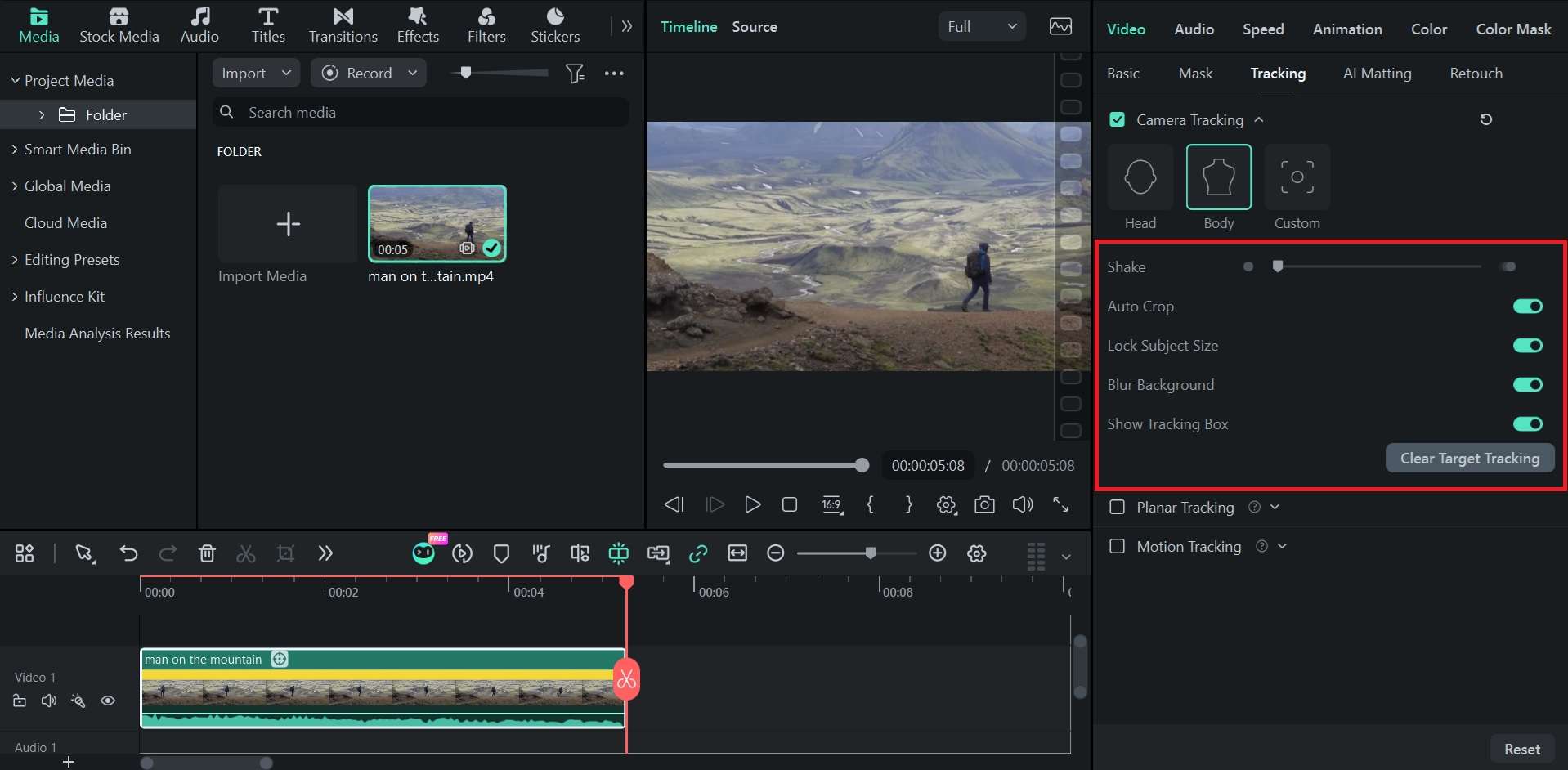The width and height of the screenshot is (1568, 770).
Task: Stop preview playback
Action: click(x=790, y=504)
